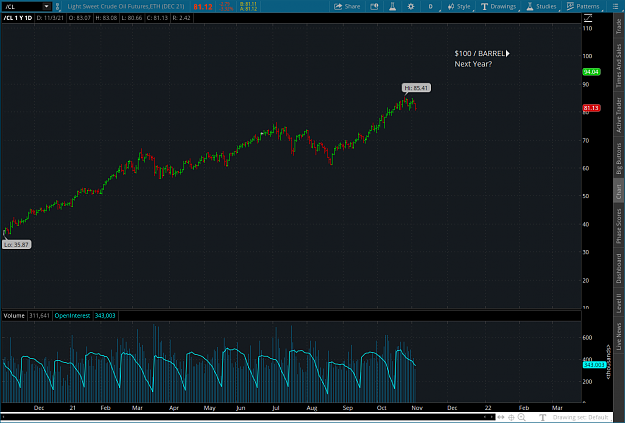The image size is (625, 423).
Task: Click the symbol link chain icon
Action: coord(57,6)
